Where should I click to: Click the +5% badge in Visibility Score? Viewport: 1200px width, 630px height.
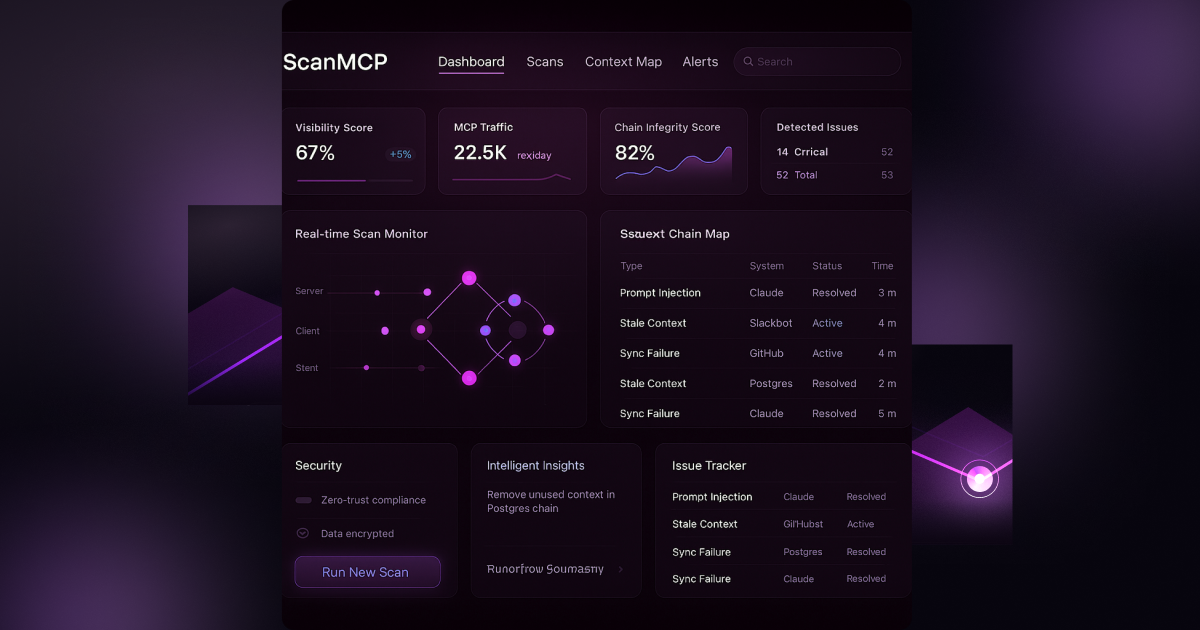click(400, 154)
